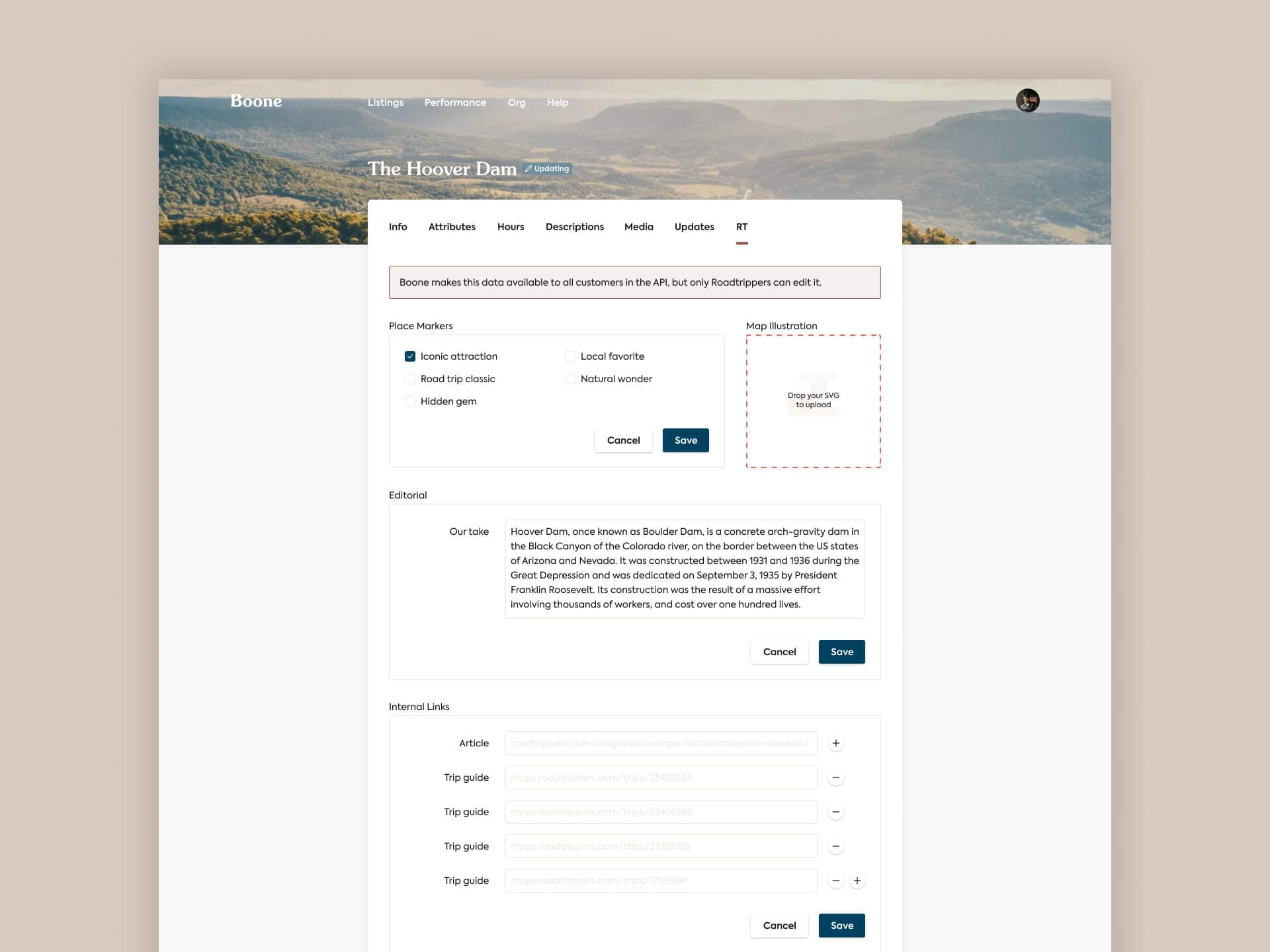This screenshot has height=952, width=1270.
Task: Switch to the Updates tab
Action: tap(695, 227)
